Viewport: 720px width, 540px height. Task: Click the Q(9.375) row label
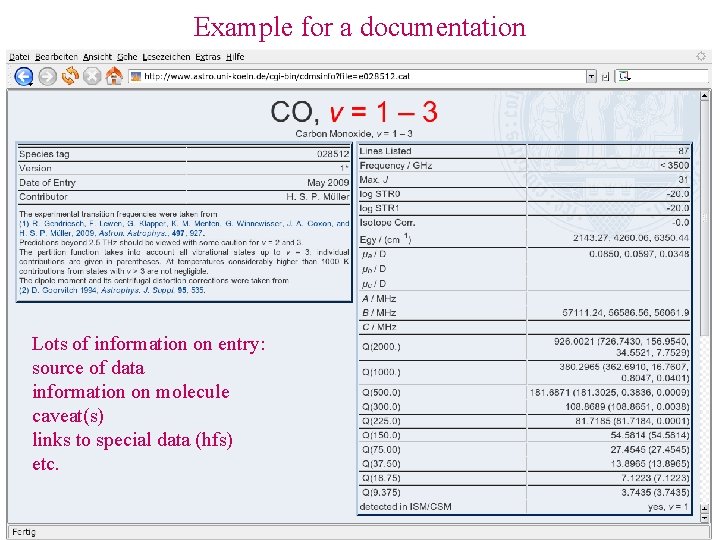[381, 493]
